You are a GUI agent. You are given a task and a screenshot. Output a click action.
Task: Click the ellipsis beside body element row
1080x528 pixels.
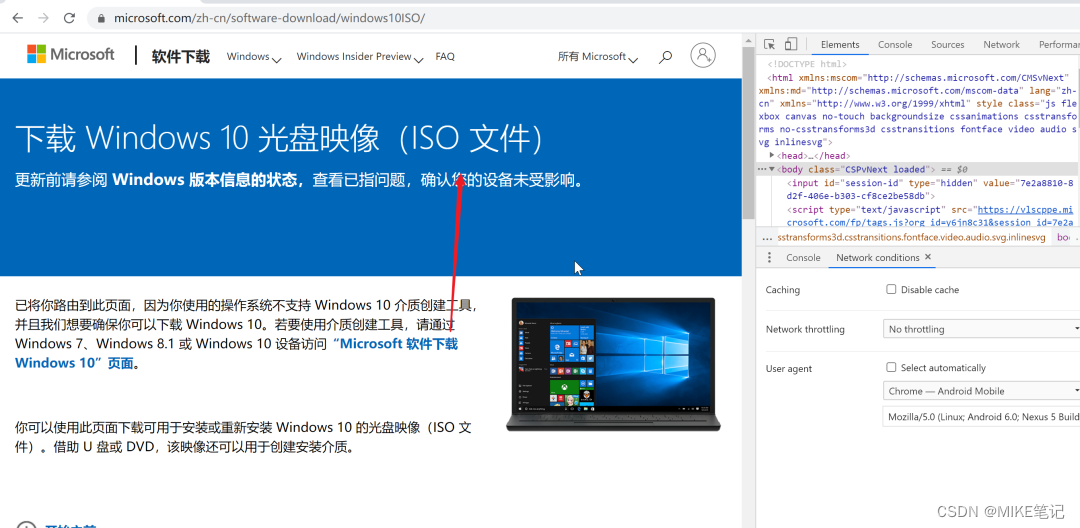click(x=762, y=169)
